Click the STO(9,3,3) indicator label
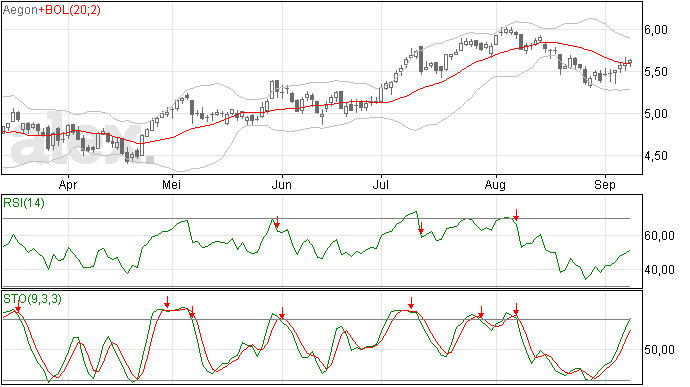Screen dimensions: 690x387 tap(33, 299)
